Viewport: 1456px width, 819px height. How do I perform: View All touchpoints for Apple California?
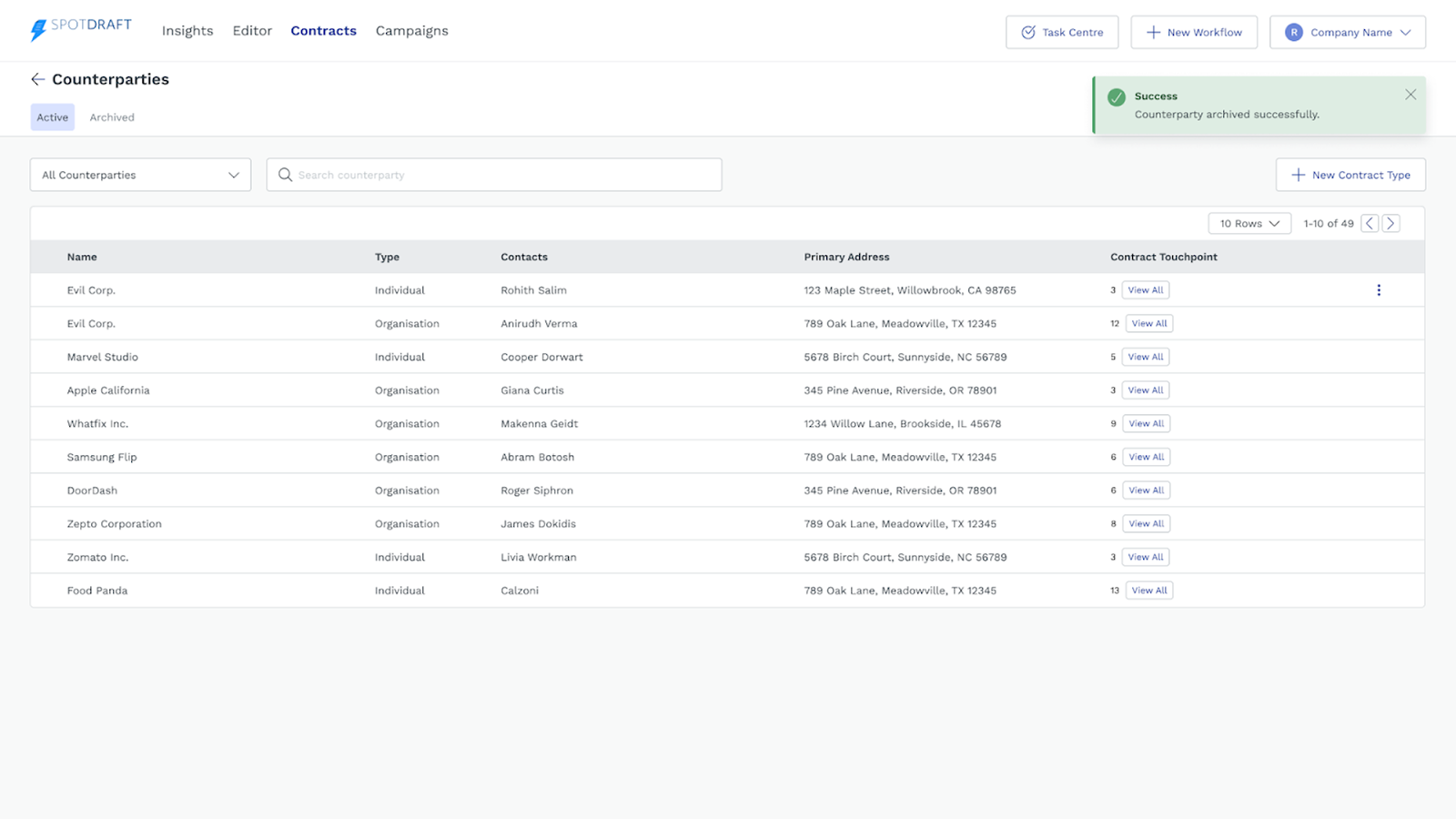(x=1146, y=390)
